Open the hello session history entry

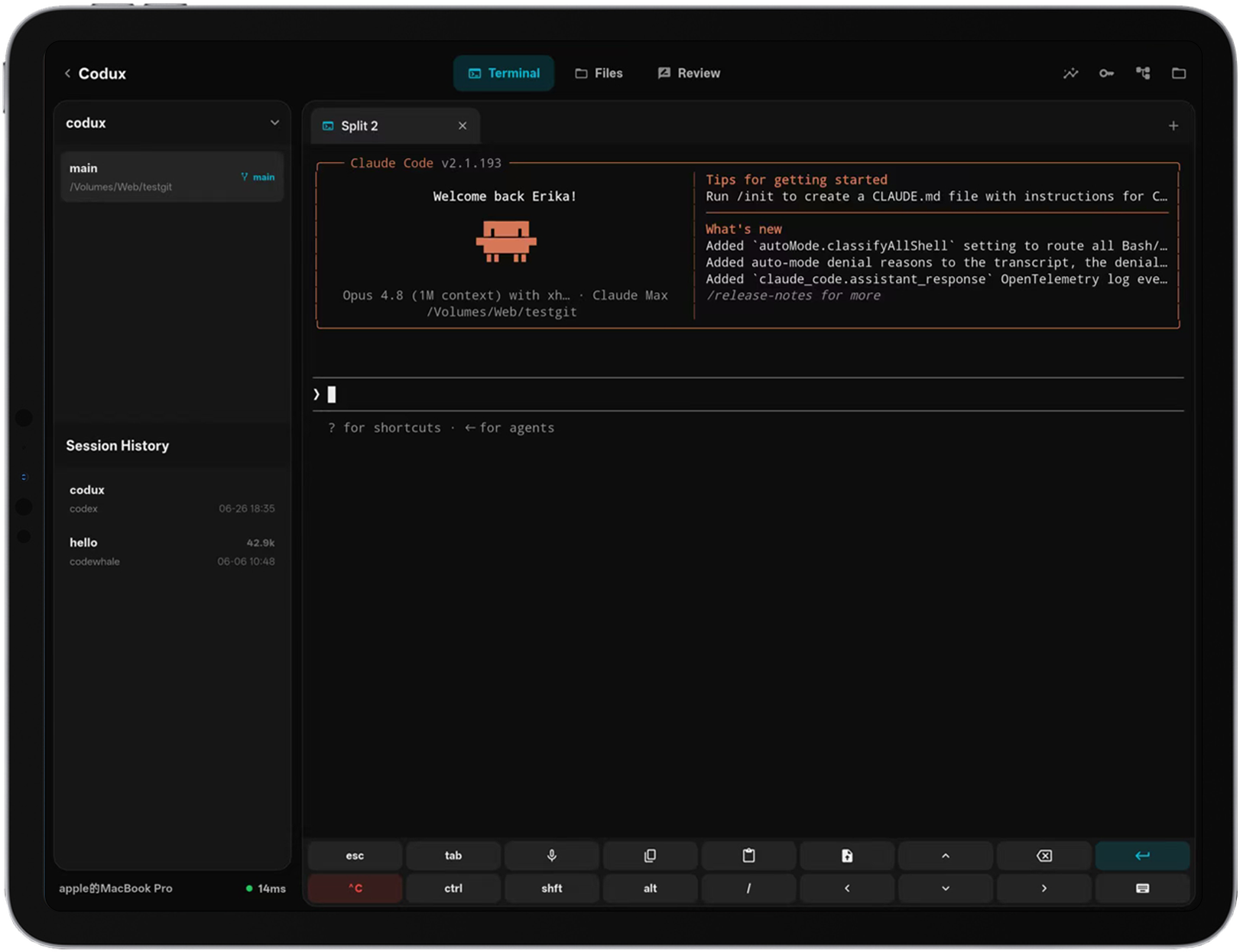click(x=172, y=551)
